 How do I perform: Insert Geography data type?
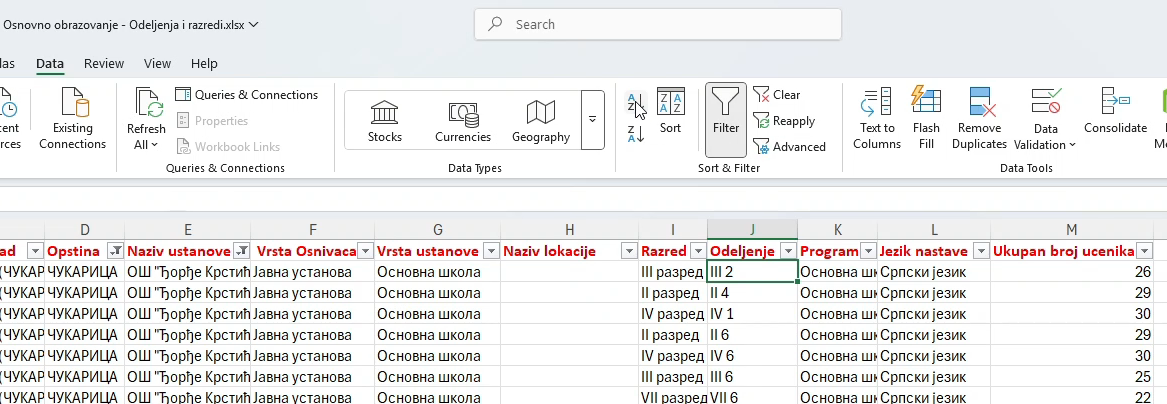click(x=541, y=121)
